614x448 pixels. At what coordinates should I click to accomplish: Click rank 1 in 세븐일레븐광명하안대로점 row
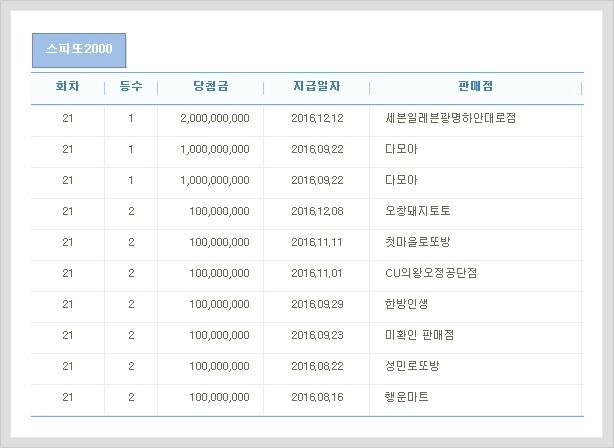point(131,118)
